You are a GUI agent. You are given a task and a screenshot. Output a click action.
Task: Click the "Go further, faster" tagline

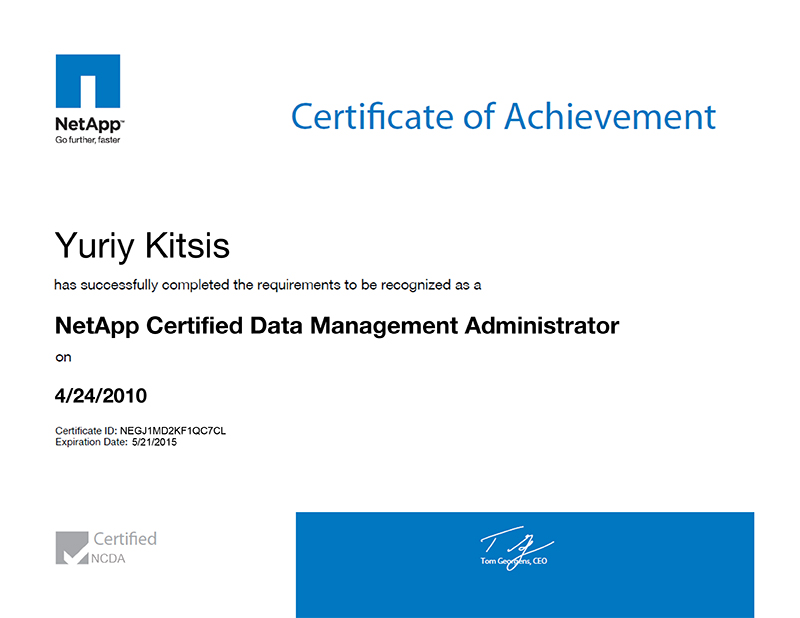88,140
